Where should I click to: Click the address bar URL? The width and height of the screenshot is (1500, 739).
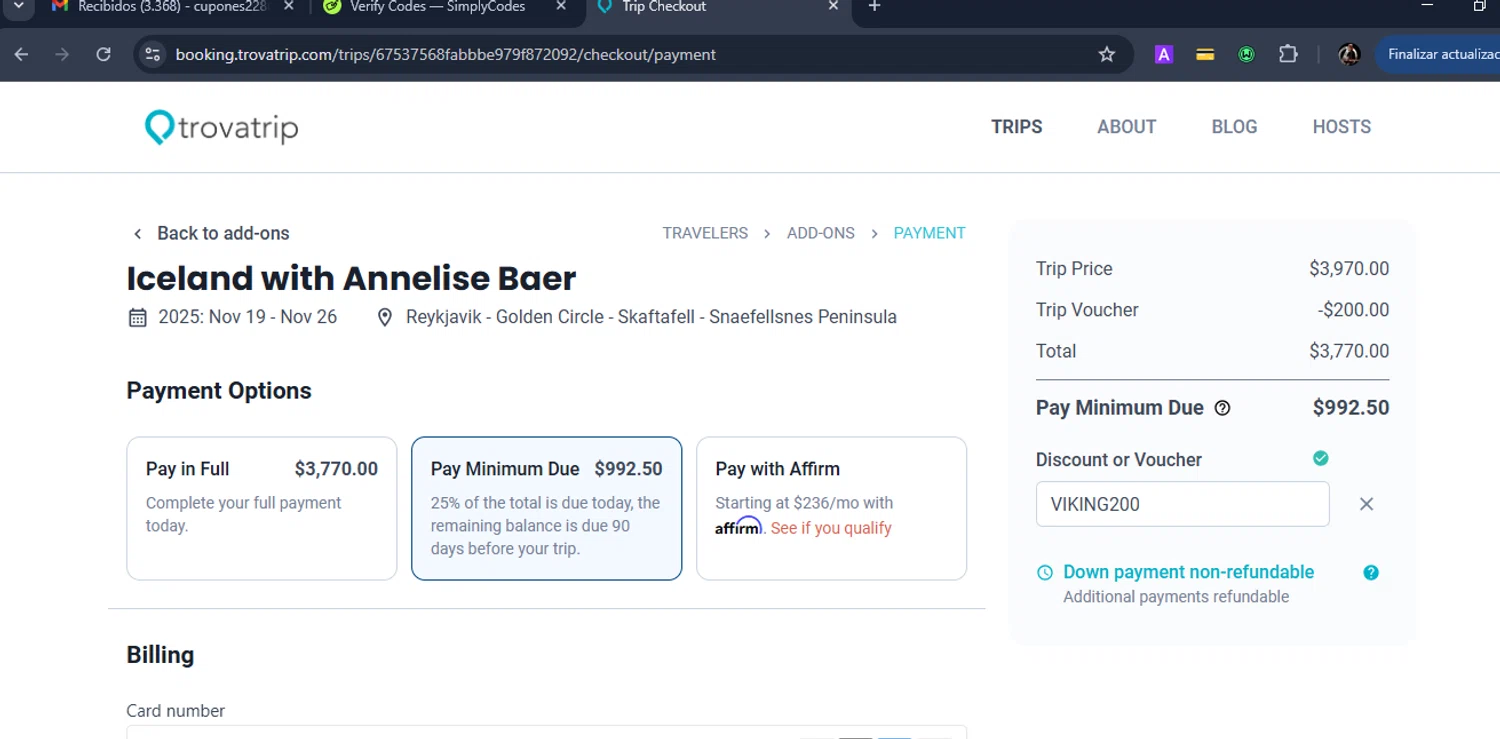[x=446, y=55]
